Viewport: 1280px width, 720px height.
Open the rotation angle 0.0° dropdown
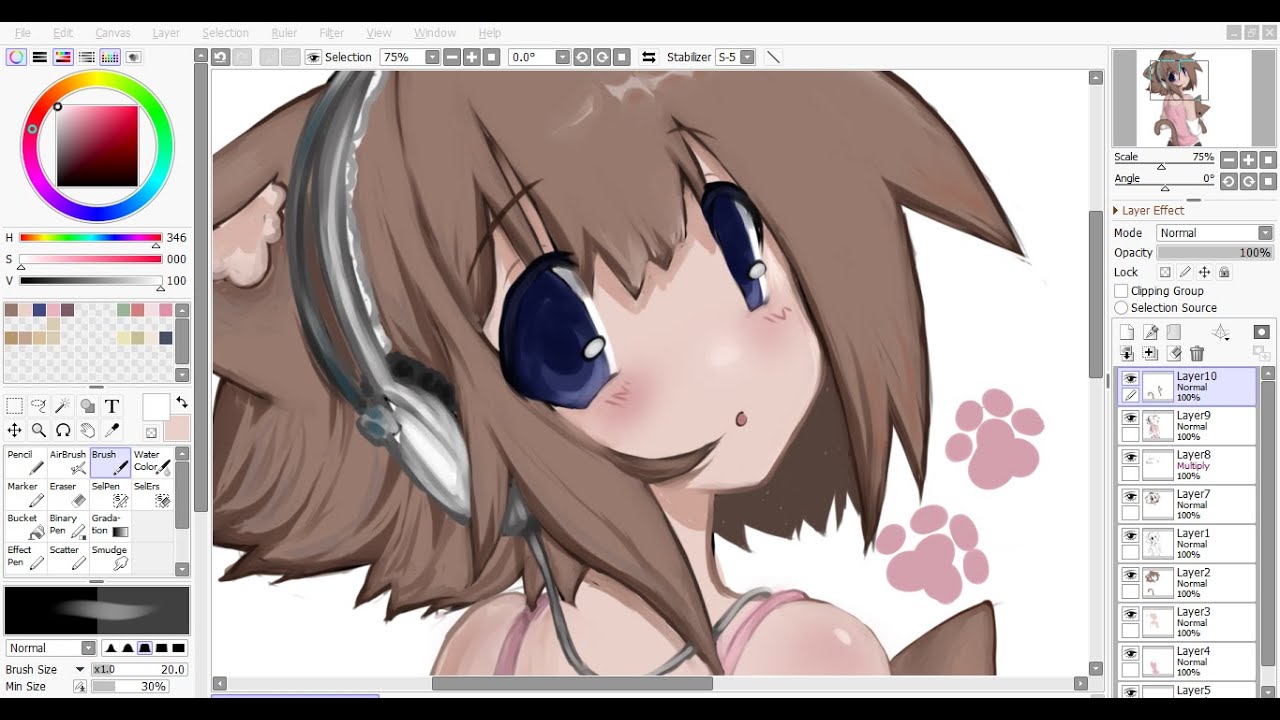(x=562, y=57)
